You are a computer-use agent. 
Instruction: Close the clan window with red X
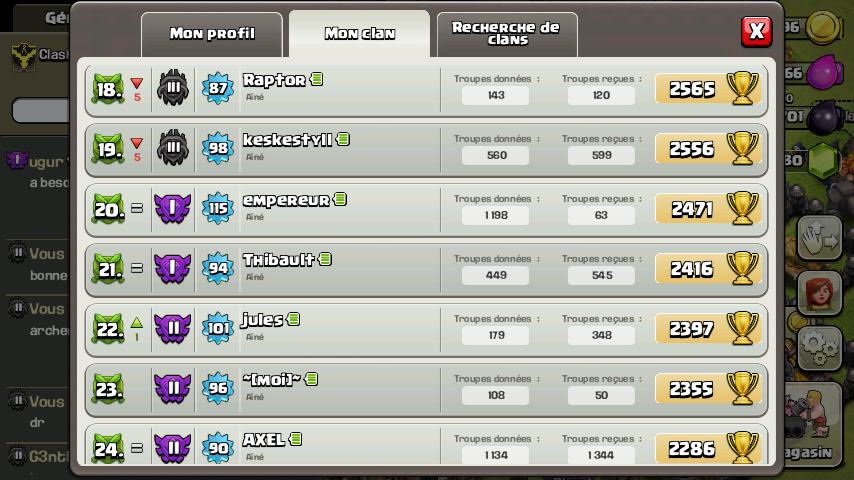pyautogui.click(x=757, y=31)
